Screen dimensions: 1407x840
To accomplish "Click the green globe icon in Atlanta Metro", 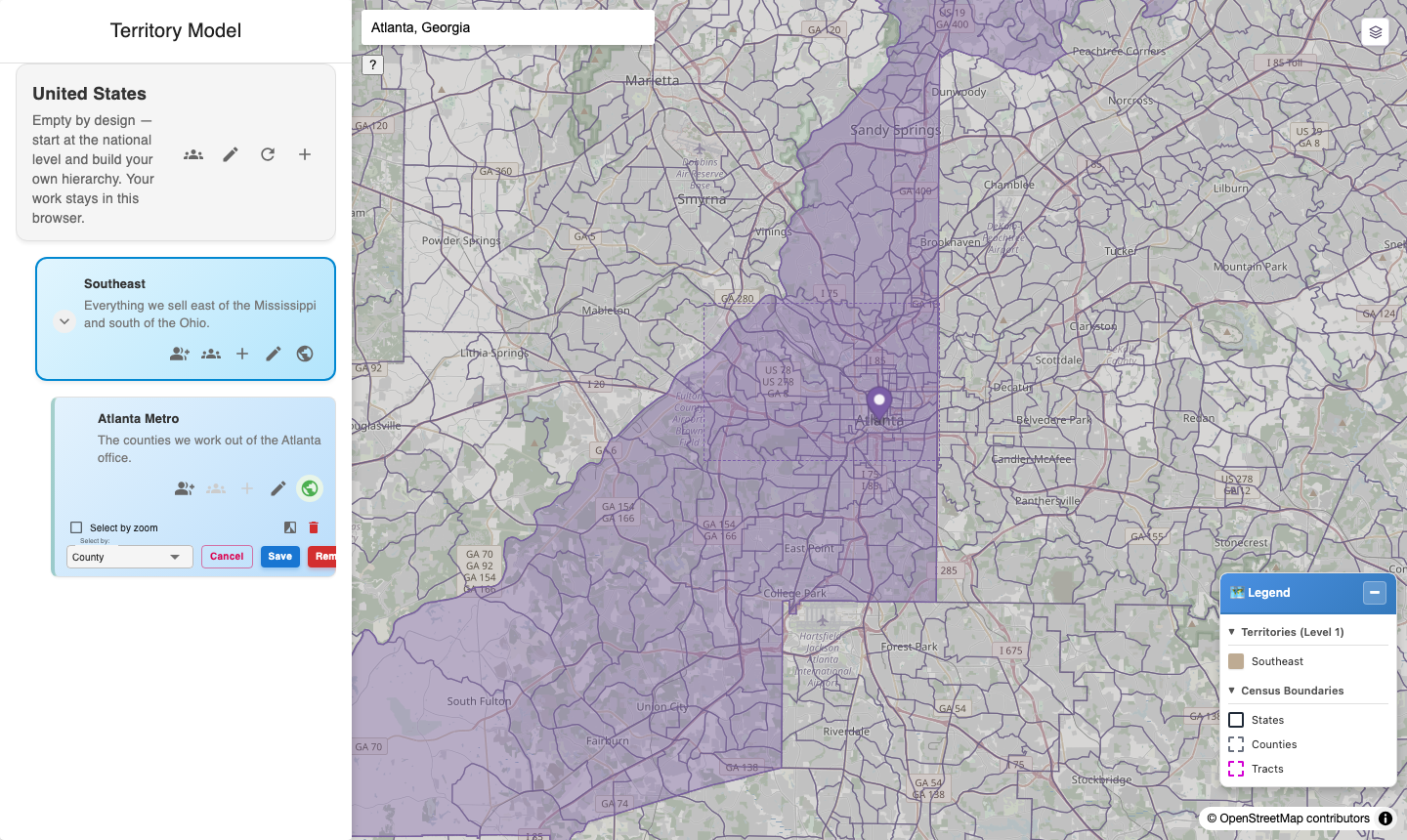I will 310,488.
